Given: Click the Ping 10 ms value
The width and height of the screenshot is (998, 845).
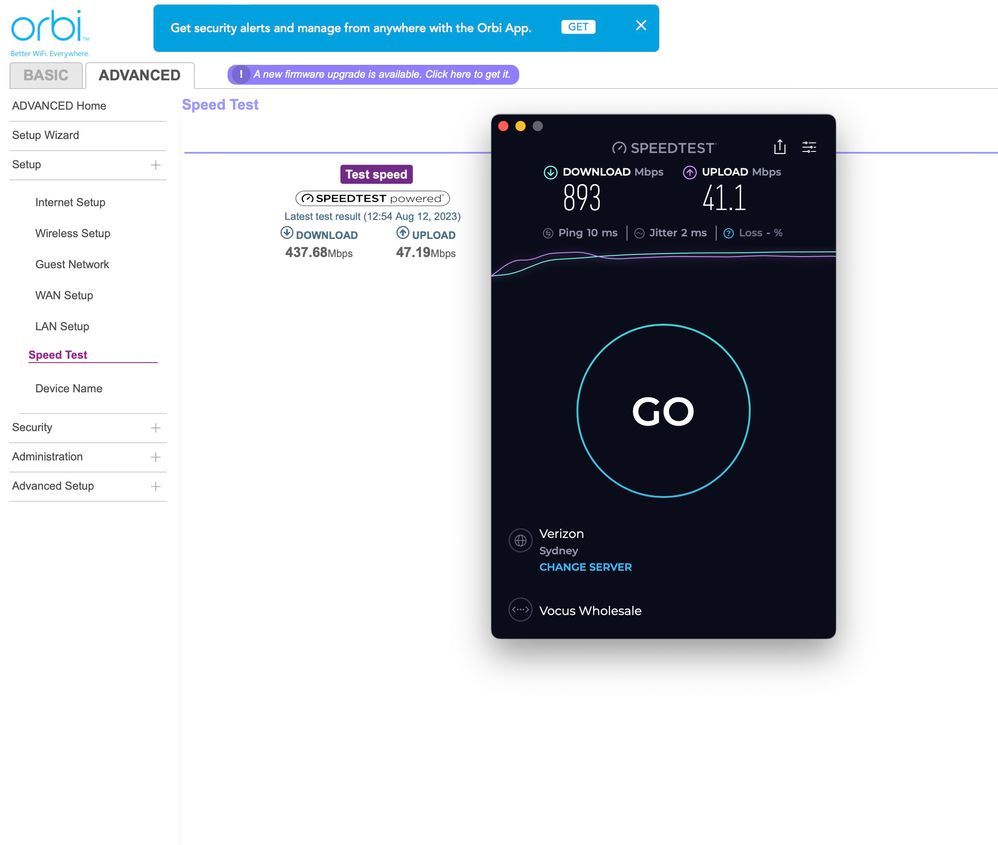Looking at the screenshot, I should coord(587,233).
